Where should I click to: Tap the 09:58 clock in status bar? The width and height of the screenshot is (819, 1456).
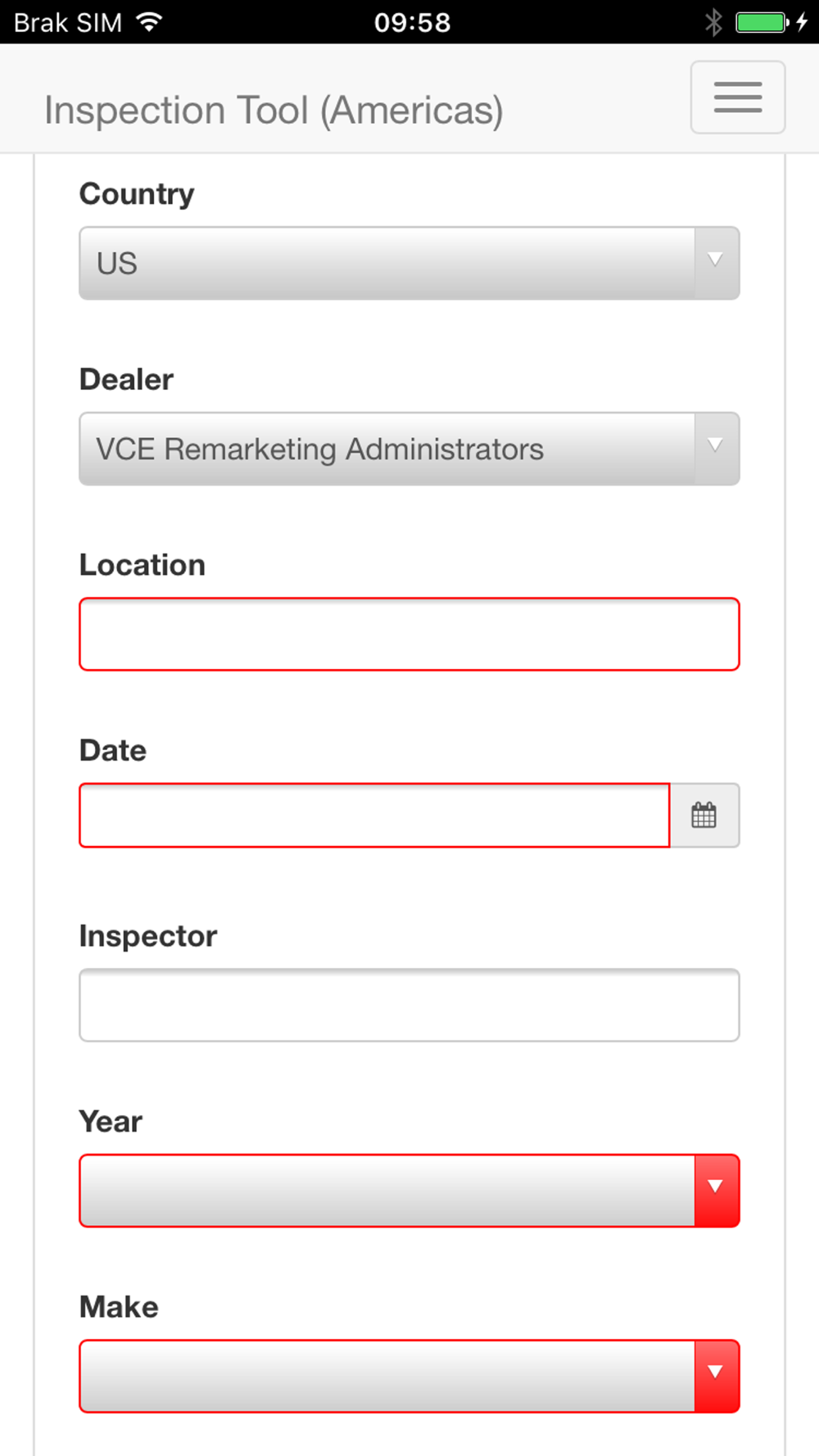pyautogui.click(x=412, y=22)
